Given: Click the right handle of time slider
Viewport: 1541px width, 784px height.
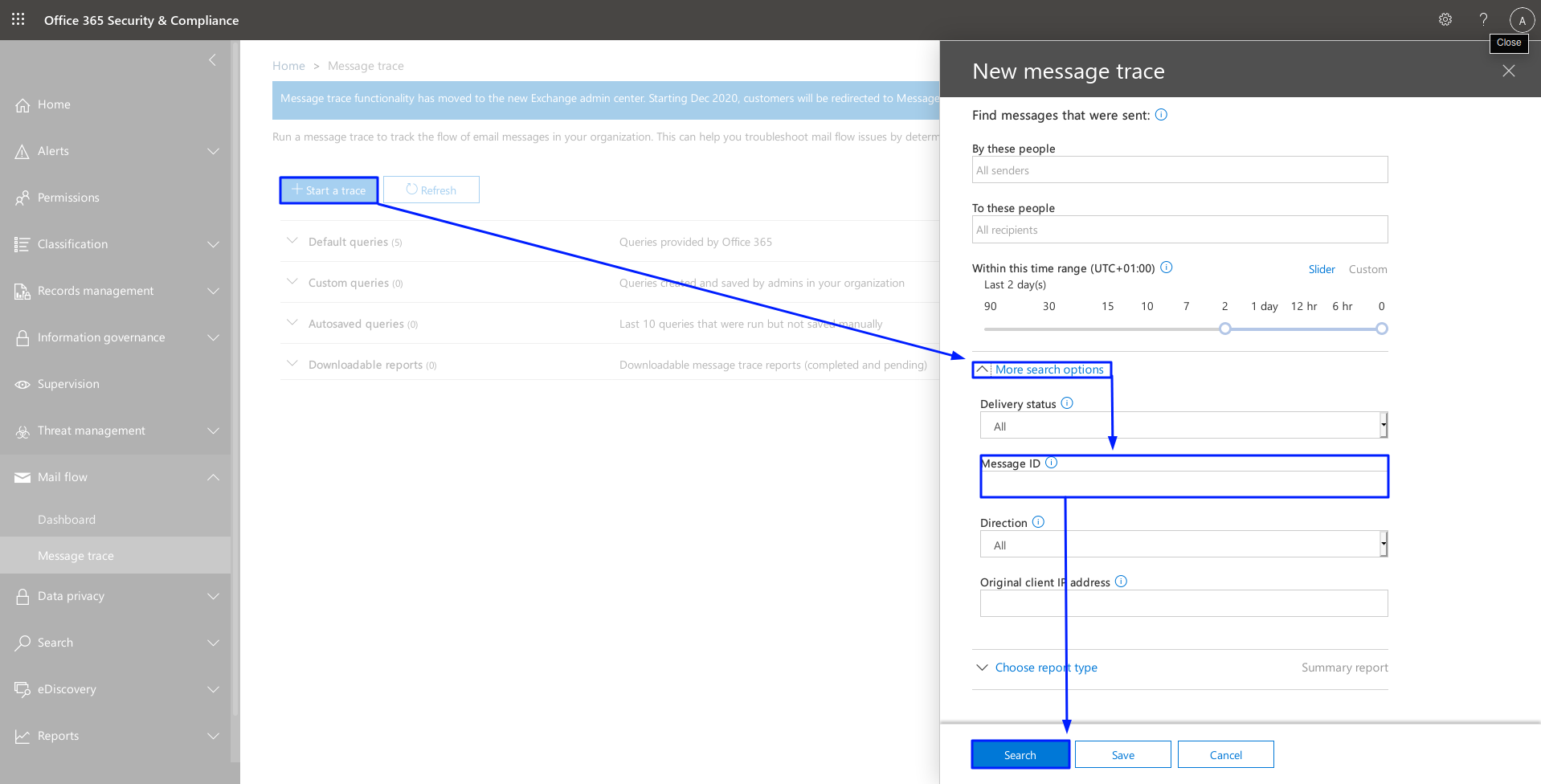Looking at the screenshot, I should click(1381, 329).
